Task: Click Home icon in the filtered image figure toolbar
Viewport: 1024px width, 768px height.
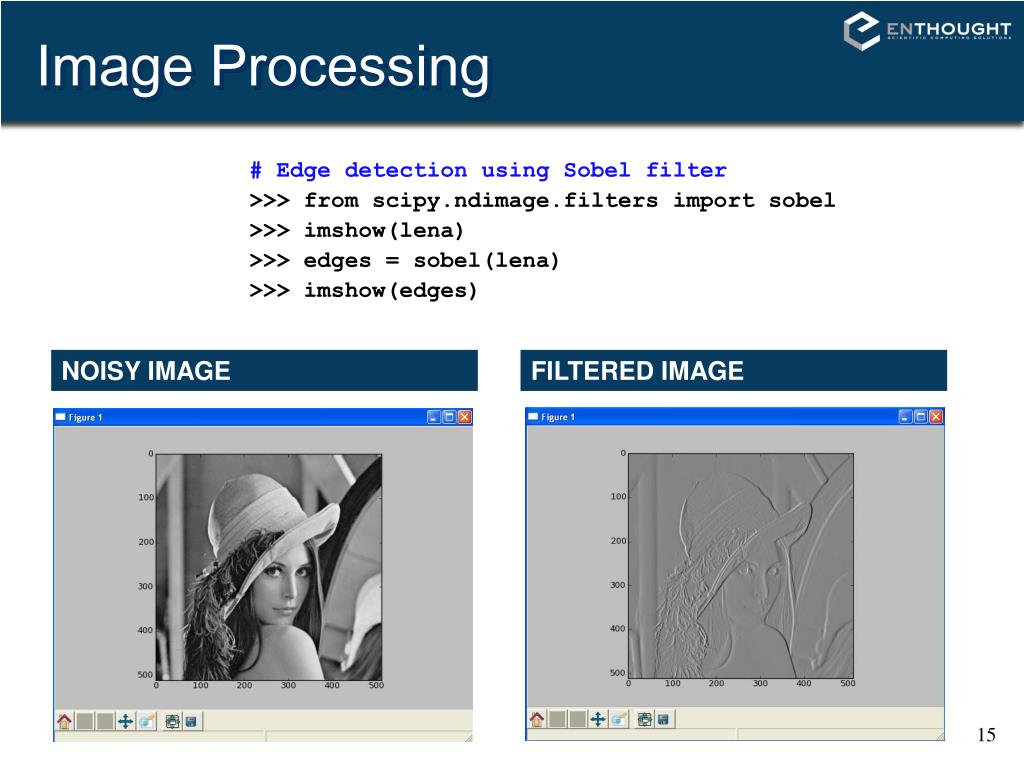Action: coord(537,719)
